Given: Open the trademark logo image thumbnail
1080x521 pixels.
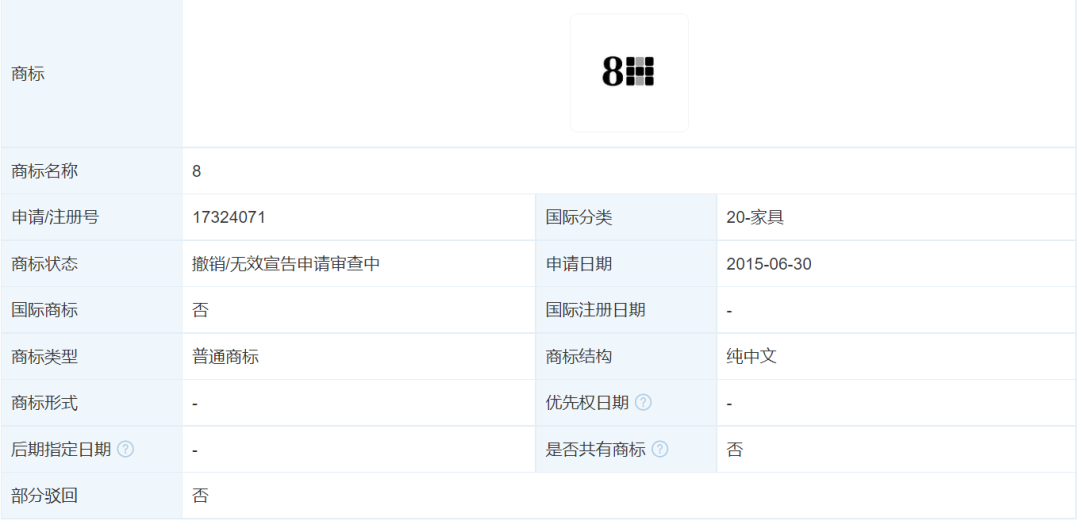Looking at the screenshot, I should [629, 73].
